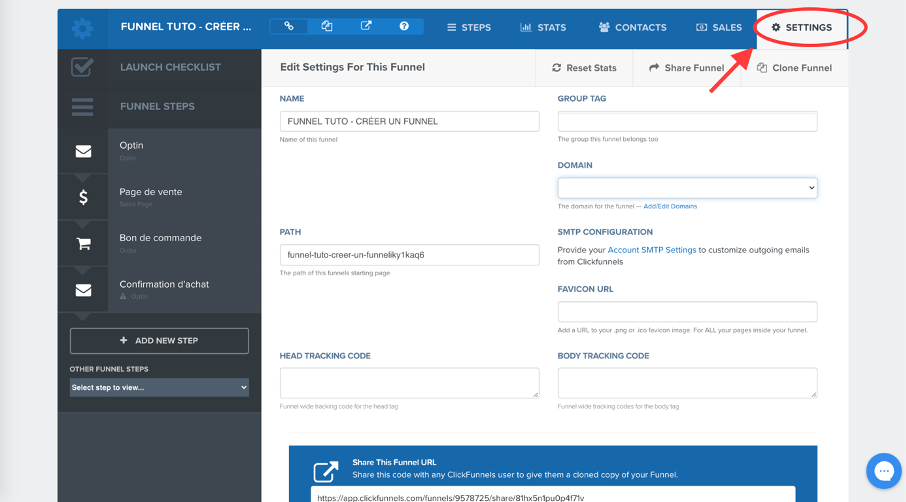Click the Head Tracking Code textarea
Screen dimensions: 906x502
coord(410,383)
